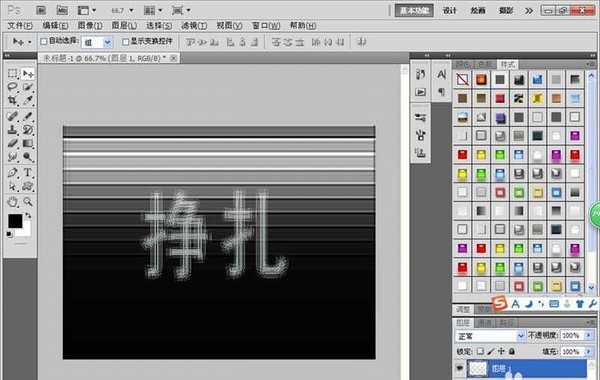
Task: Select the Quick Selection tool
Action: pos(27,87)
